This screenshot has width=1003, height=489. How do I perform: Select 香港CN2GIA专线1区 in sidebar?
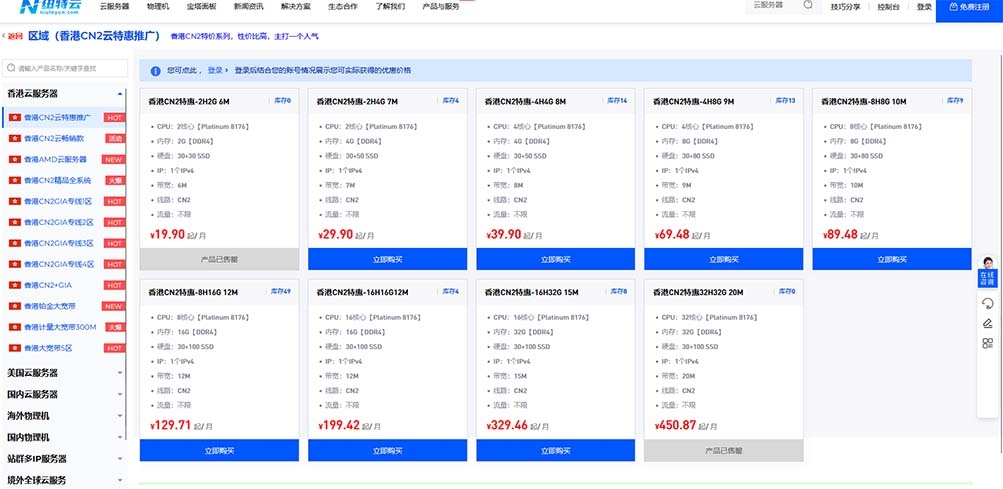pos(58,201)
